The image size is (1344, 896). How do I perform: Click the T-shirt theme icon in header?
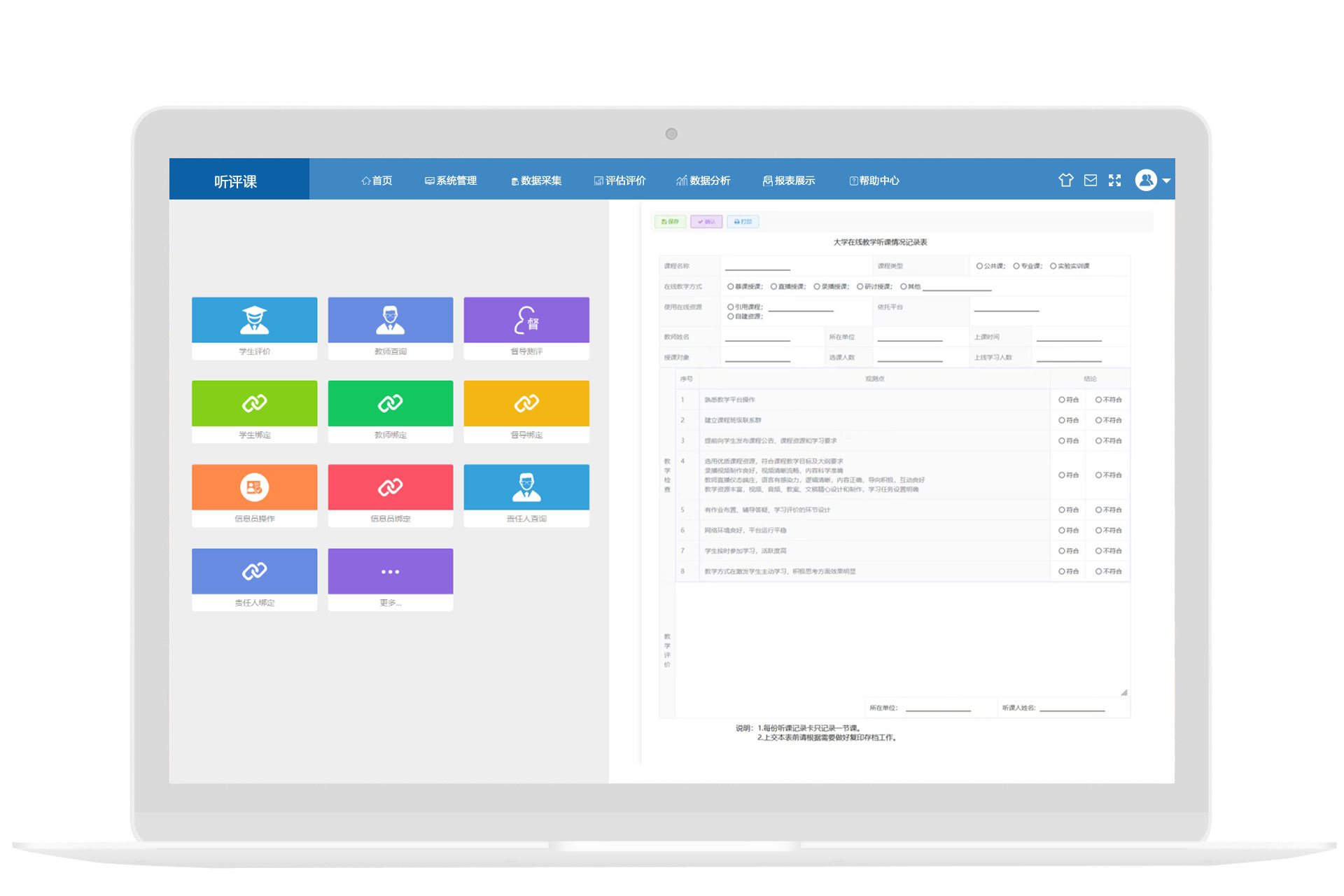(1065, 181)
